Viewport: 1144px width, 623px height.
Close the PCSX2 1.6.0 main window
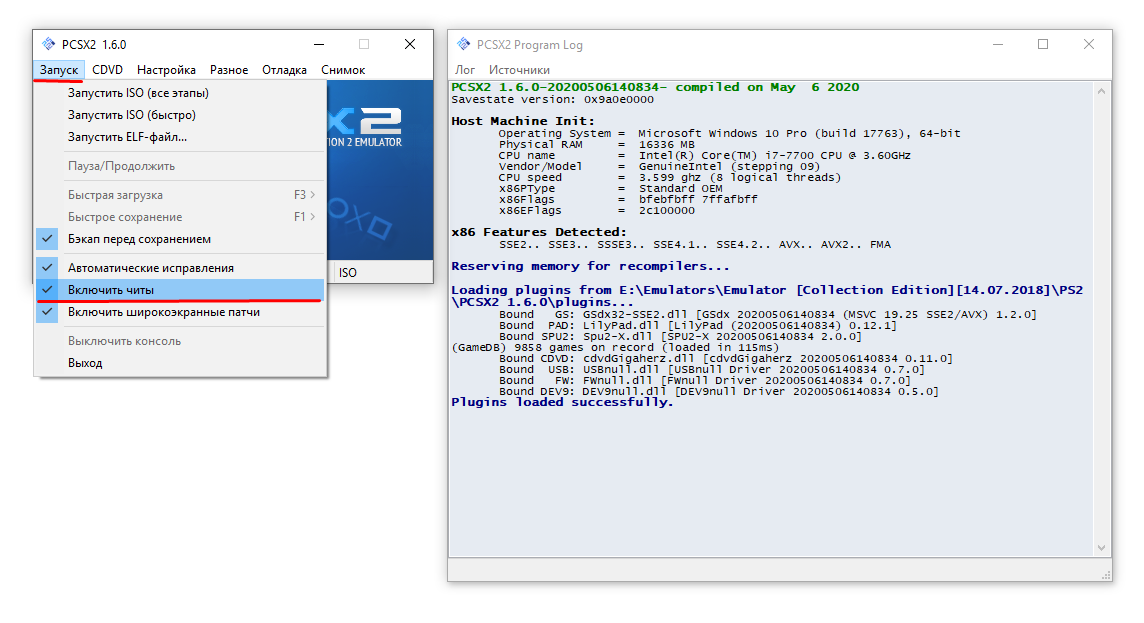coord(410,44)
